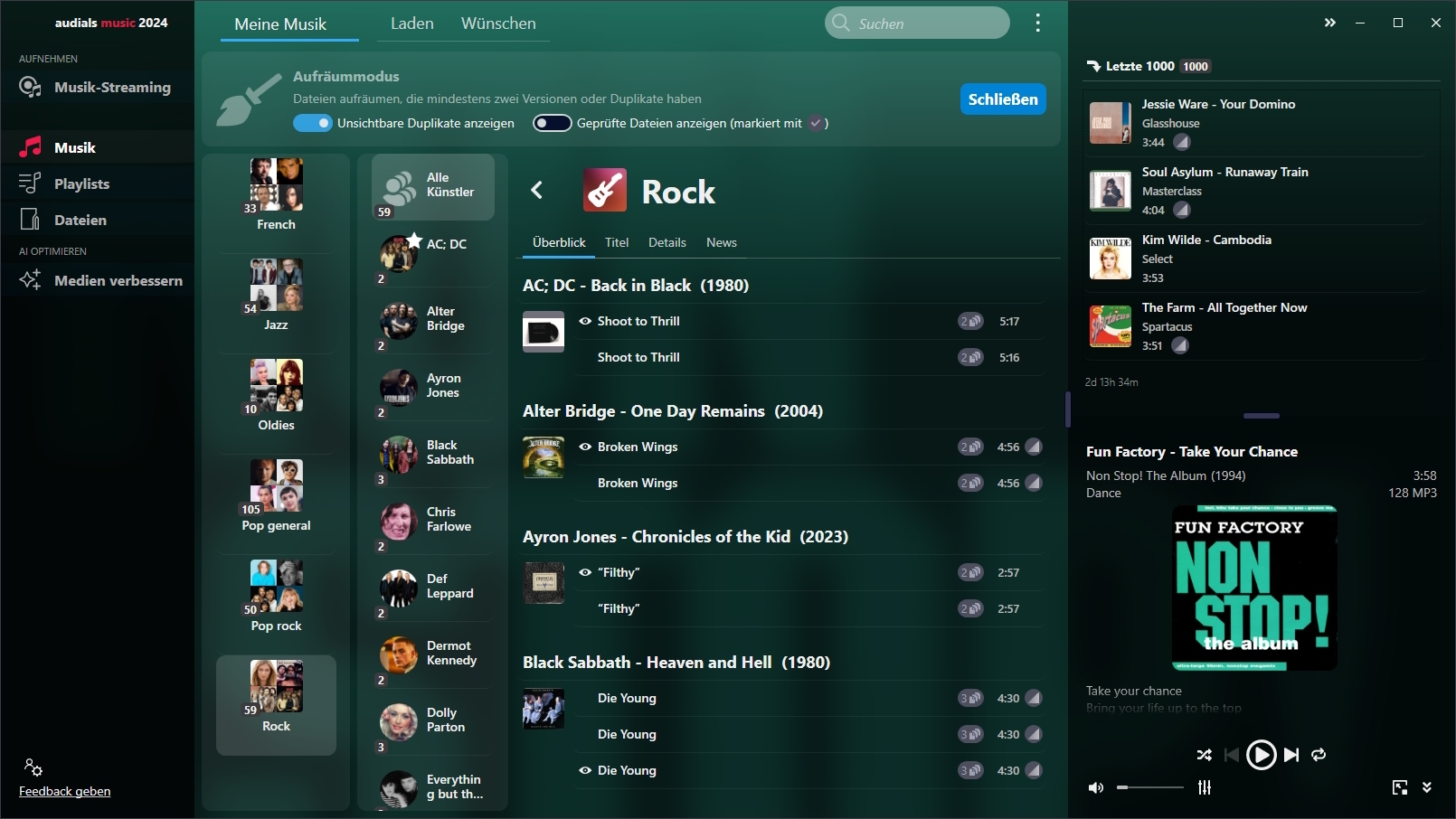Image resolution: width=1456 pixels, height=819 pixels.
Task: Open duplicate versions badge for Shoot to Thrill
Action: pos(970,321)
